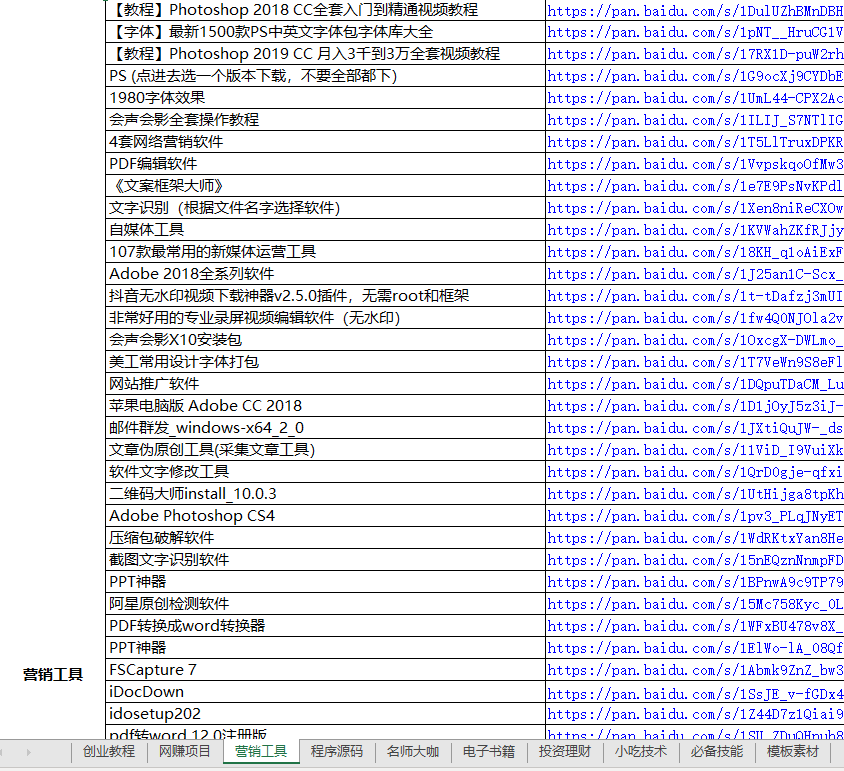The height and width of the screenshot is (771, 844).
Task: Open the 必备技能 sheet
Action: tap(716, 751)
